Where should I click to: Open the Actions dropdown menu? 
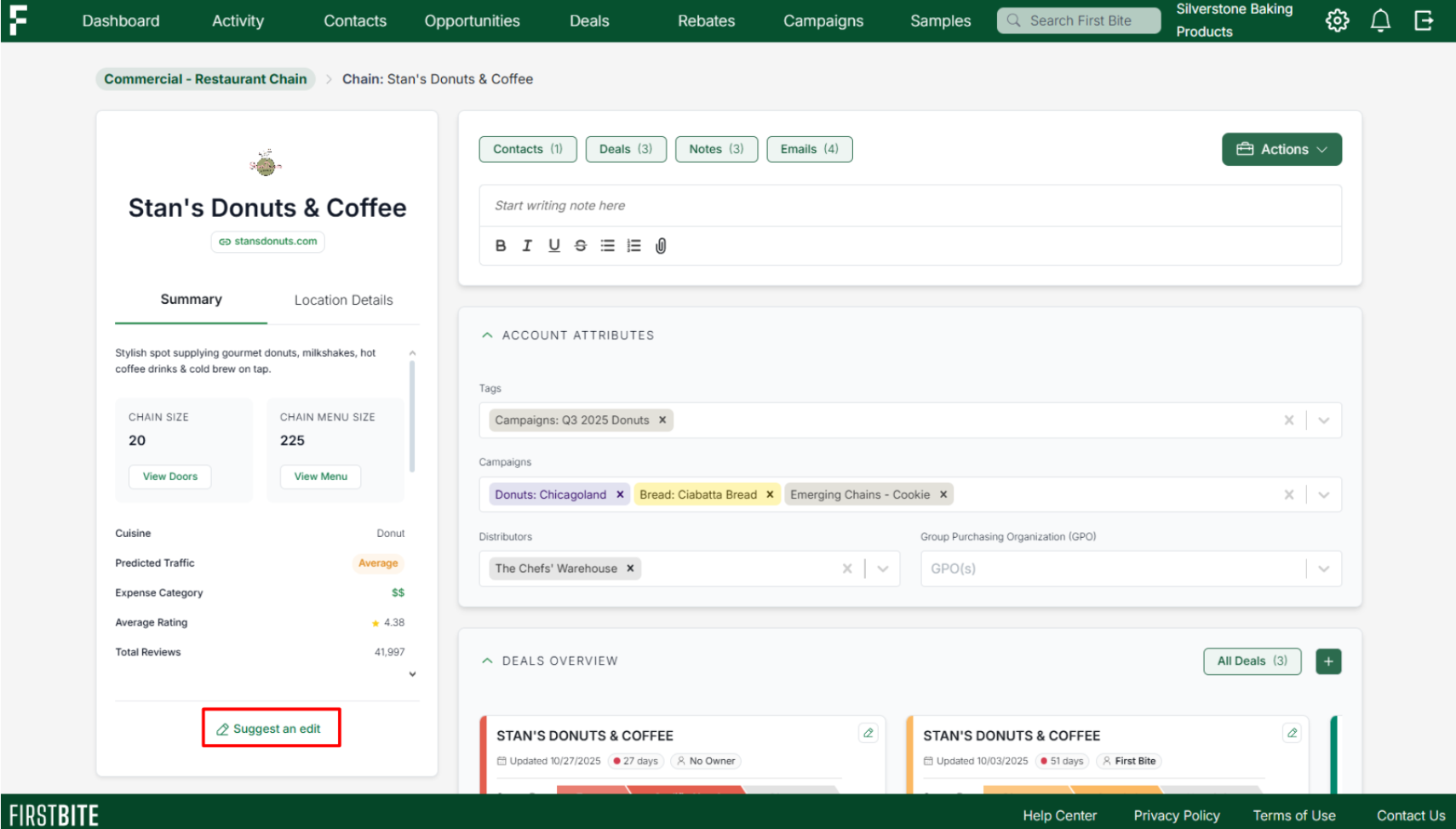pos(1281,149)
